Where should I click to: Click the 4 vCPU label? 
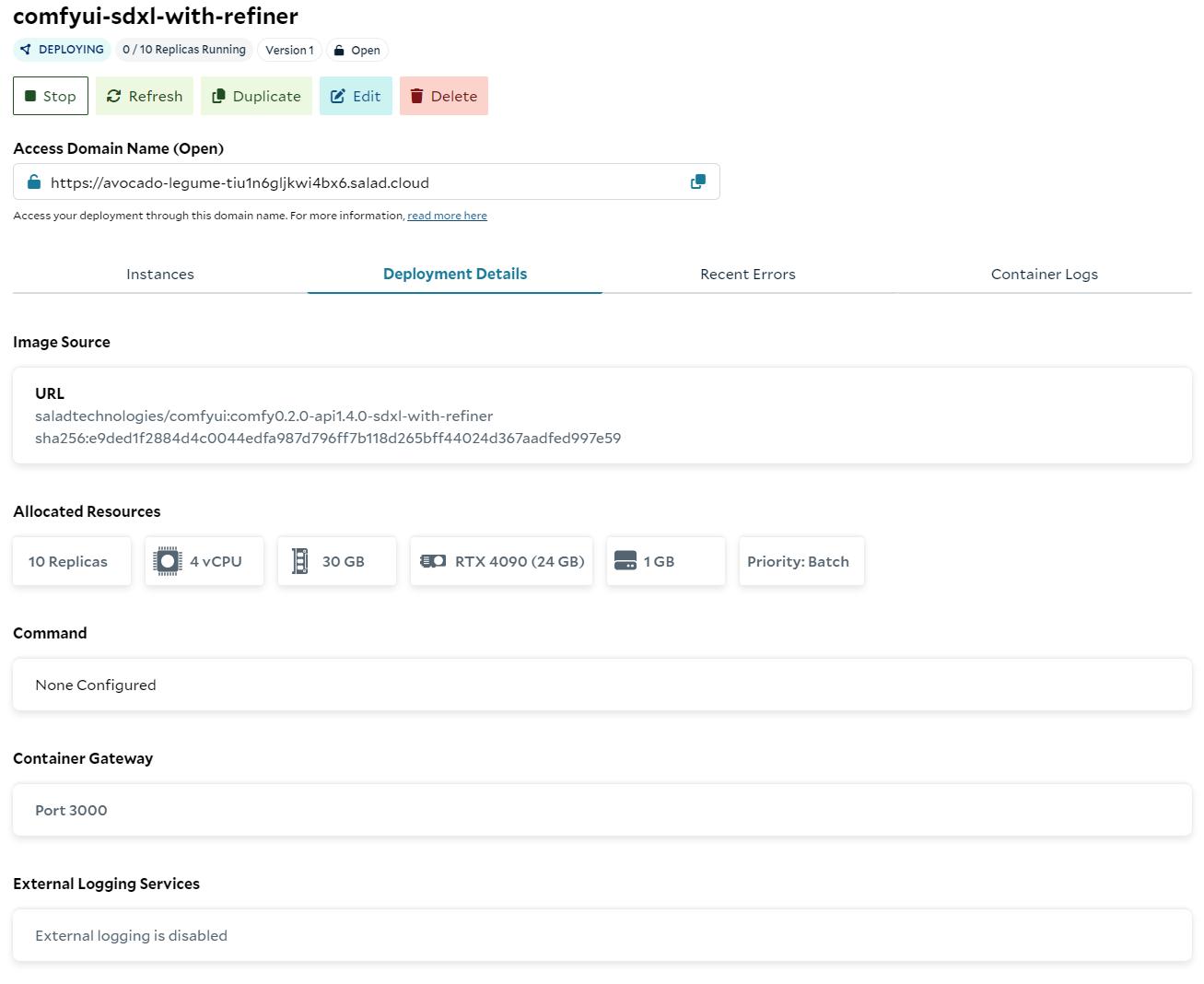click(x=216, y=561)
